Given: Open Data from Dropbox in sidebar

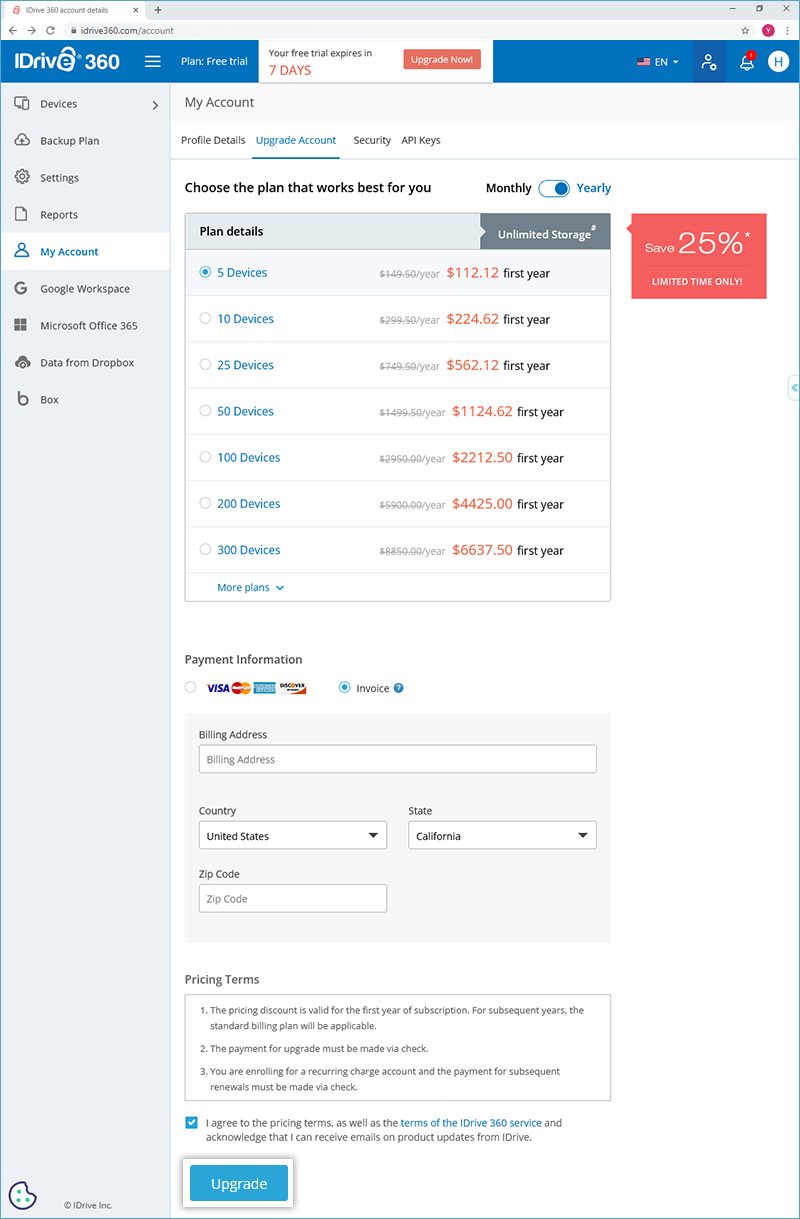Looking at the screenshot, I should tap(85, 363).
